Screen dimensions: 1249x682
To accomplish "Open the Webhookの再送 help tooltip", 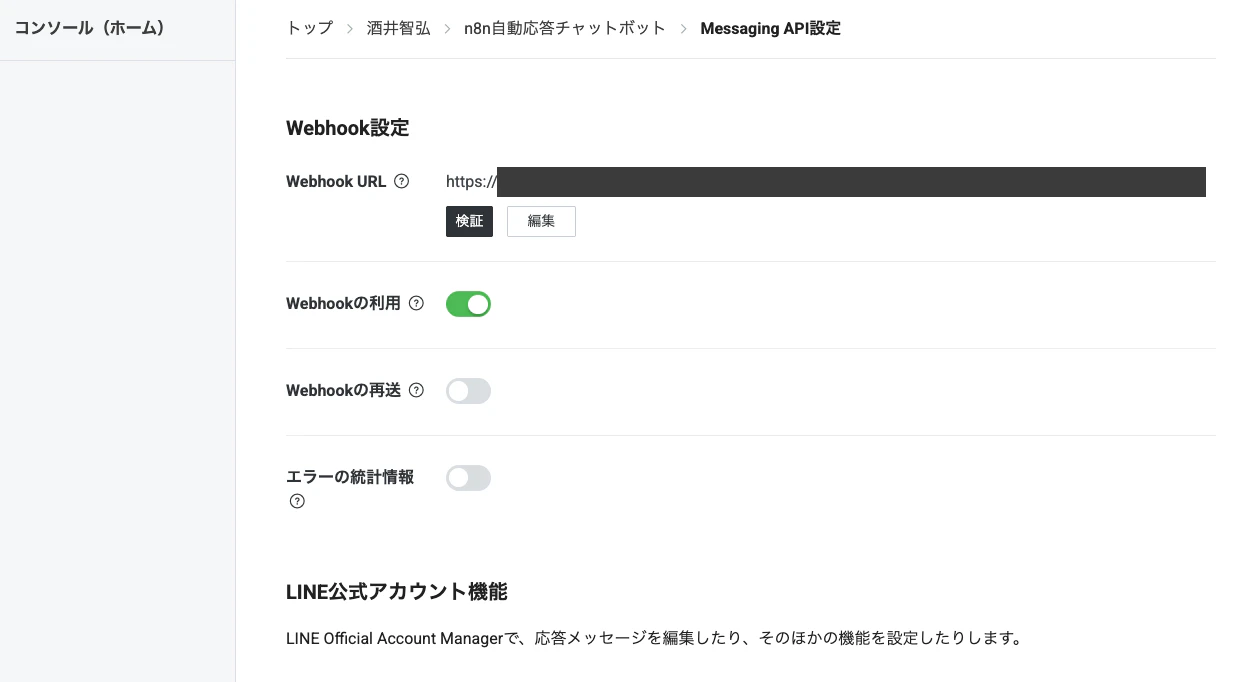I will (x=416, y=390).
